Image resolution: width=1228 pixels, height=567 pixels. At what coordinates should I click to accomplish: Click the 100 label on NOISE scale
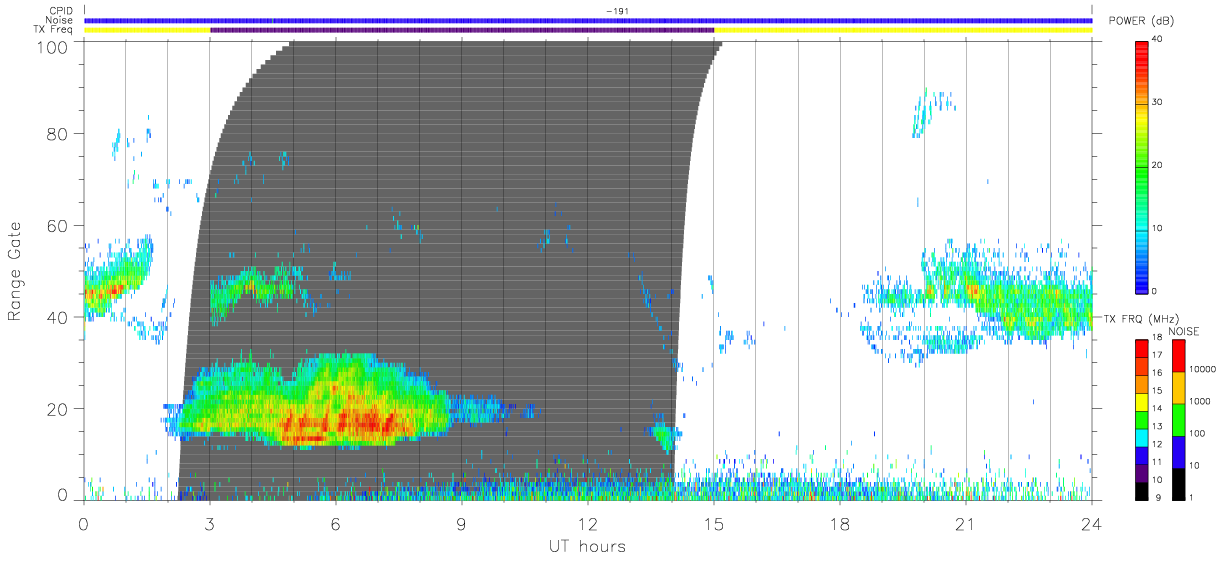[1195, 434]
